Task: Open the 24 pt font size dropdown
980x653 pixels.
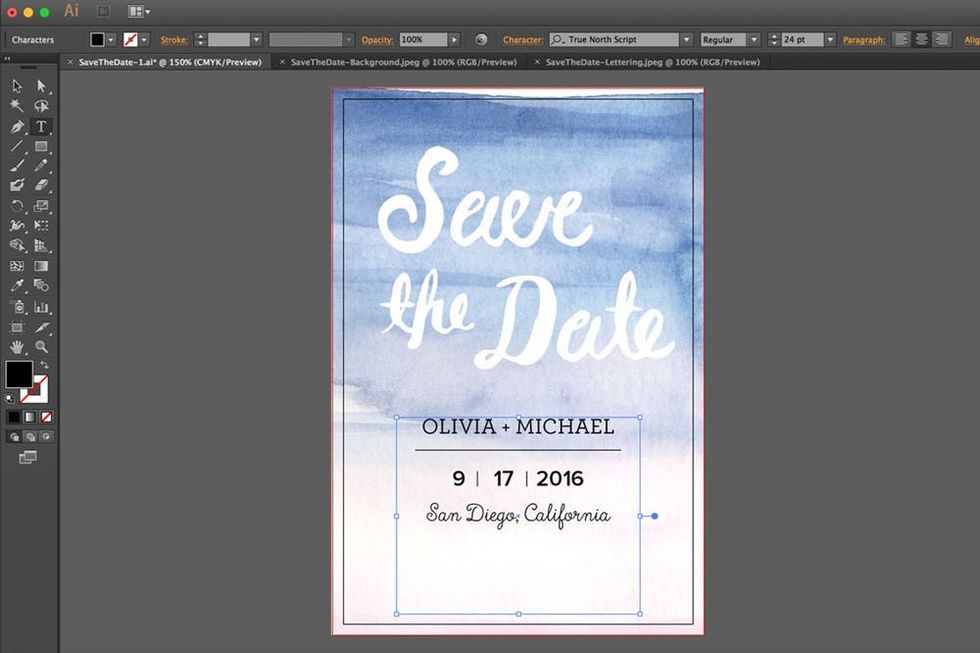Action: [x=830, y=40]
